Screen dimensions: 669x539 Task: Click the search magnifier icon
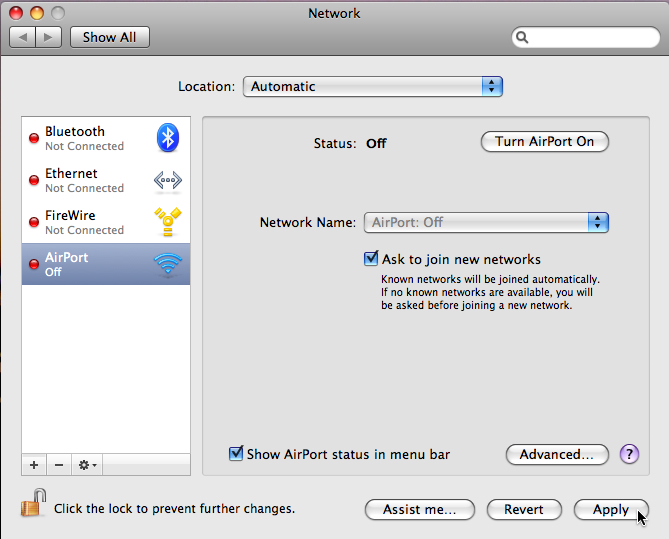pos(522,38)
